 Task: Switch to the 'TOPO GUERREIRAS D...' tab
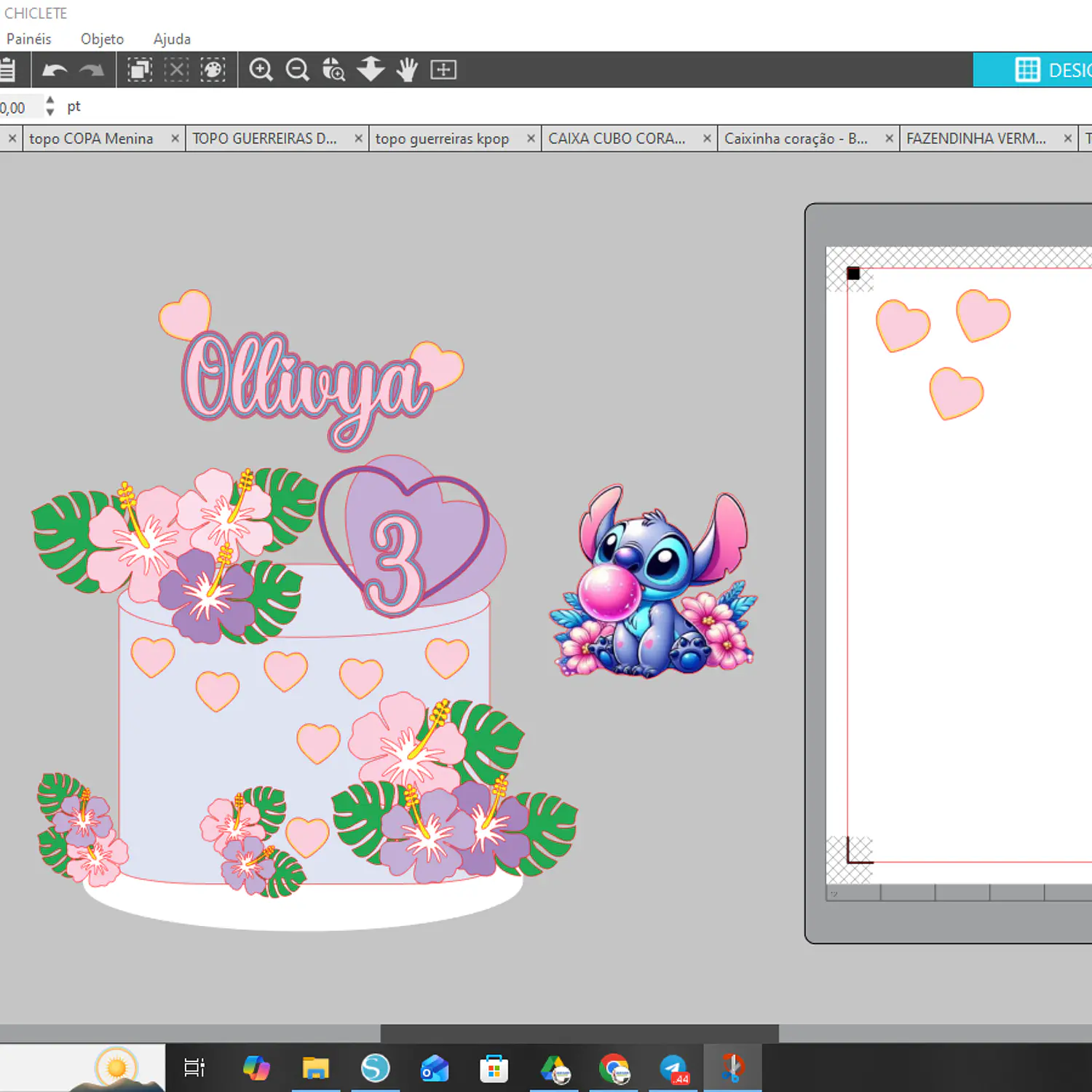click(265, 138)
